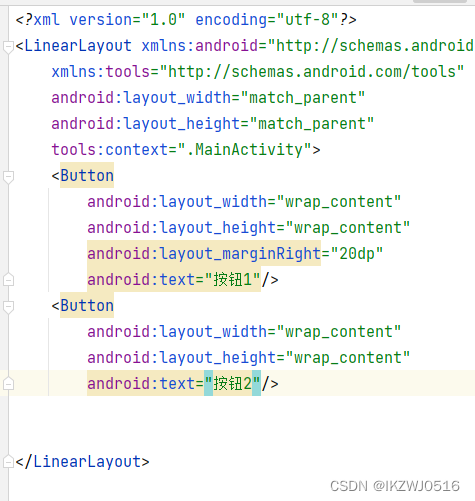475x501 pixels.
Task: Click the xmlns:android namespace attribute
Action: click(307, 46)
